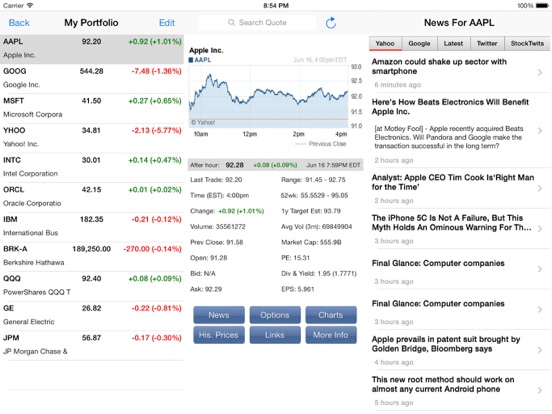Tap the refresh quotes icon
The width and height of the screenshot is (552, 414).
pyautogui.click(x=331, y=23)
